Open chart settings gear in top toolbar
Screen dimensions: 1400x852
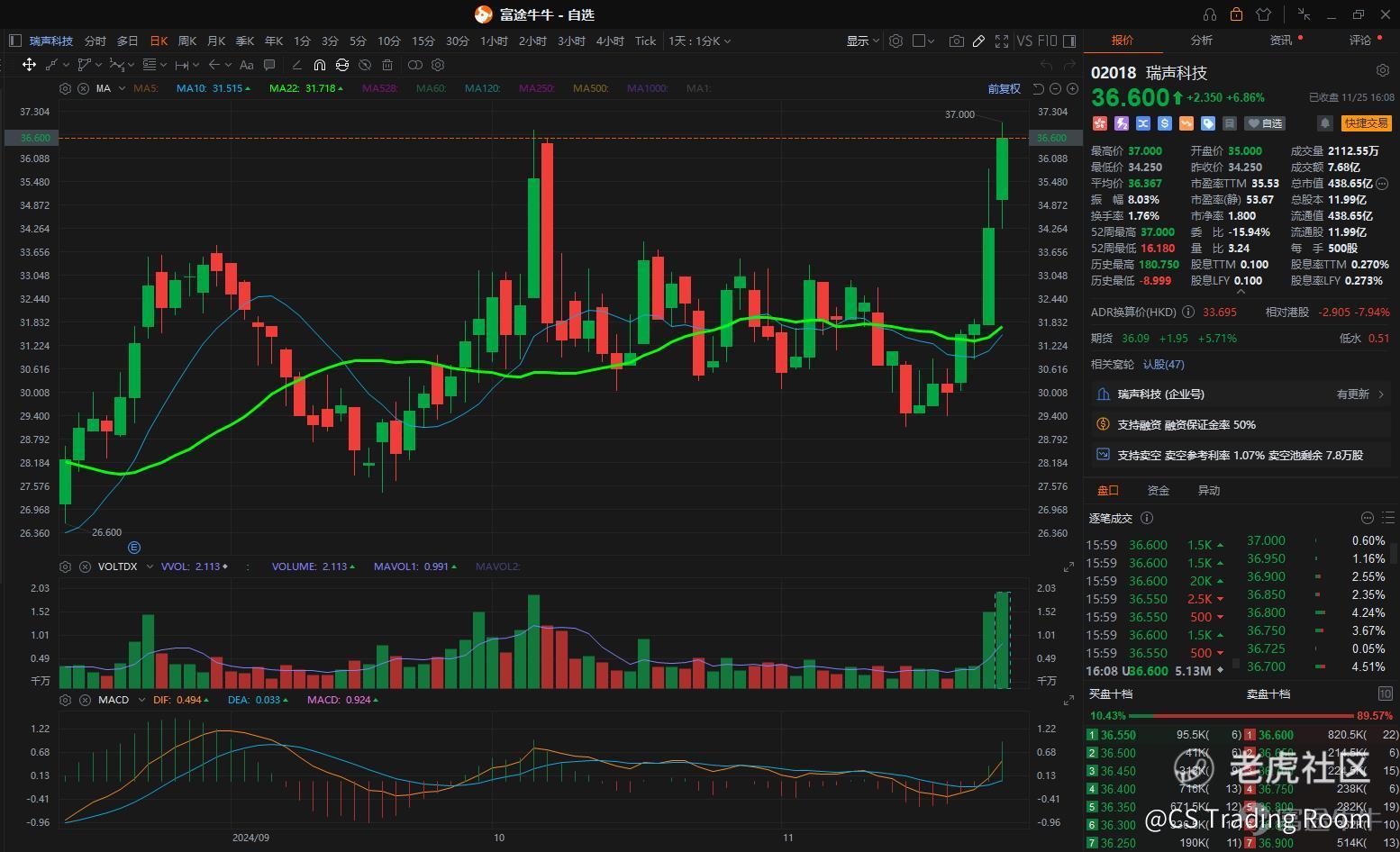click(x=895, y=41)
